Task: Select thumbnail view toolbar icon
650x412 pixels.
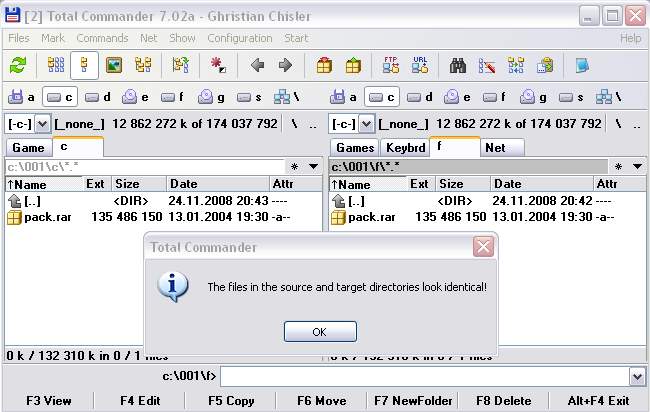Action: (114, 66)
